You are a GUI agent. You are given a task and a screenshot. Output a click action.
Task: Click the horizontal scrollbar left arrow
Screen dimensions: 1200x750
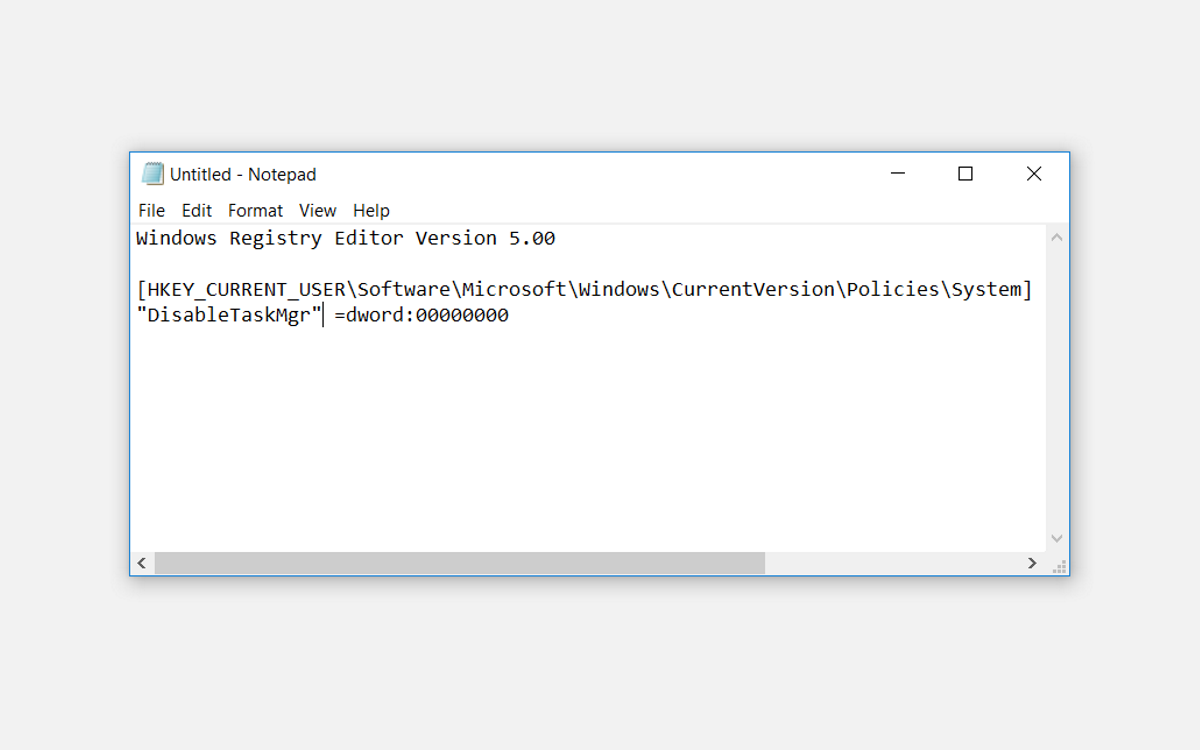tap(142, 564)
